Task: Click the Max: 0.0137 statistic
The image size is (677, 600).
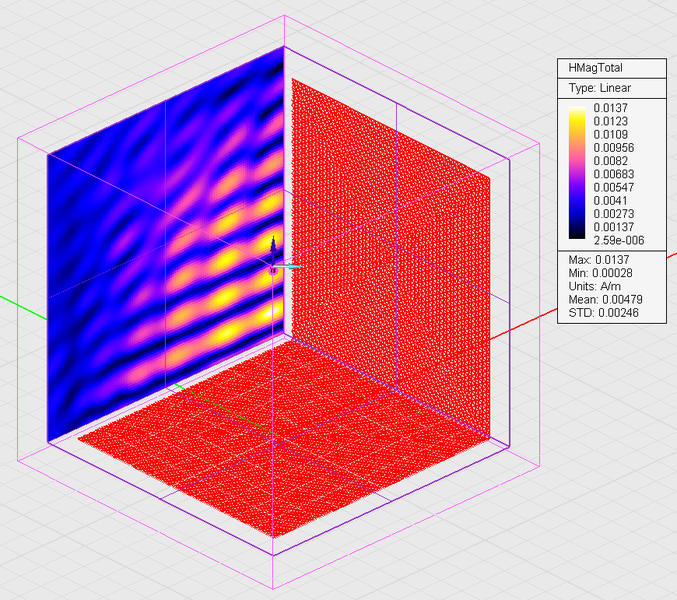Action: 598,260
